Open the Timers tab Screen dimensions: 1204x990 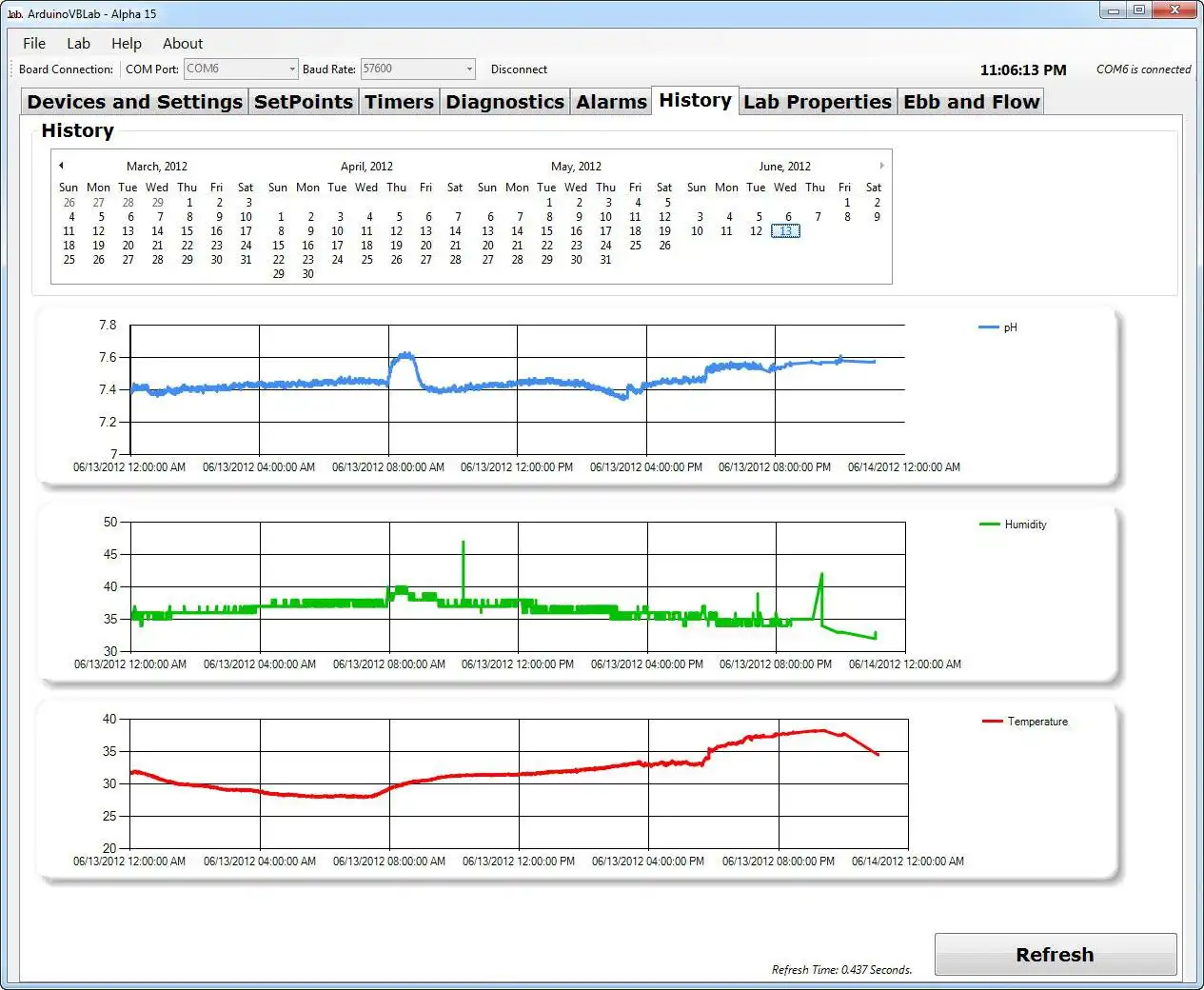(399, 102)
